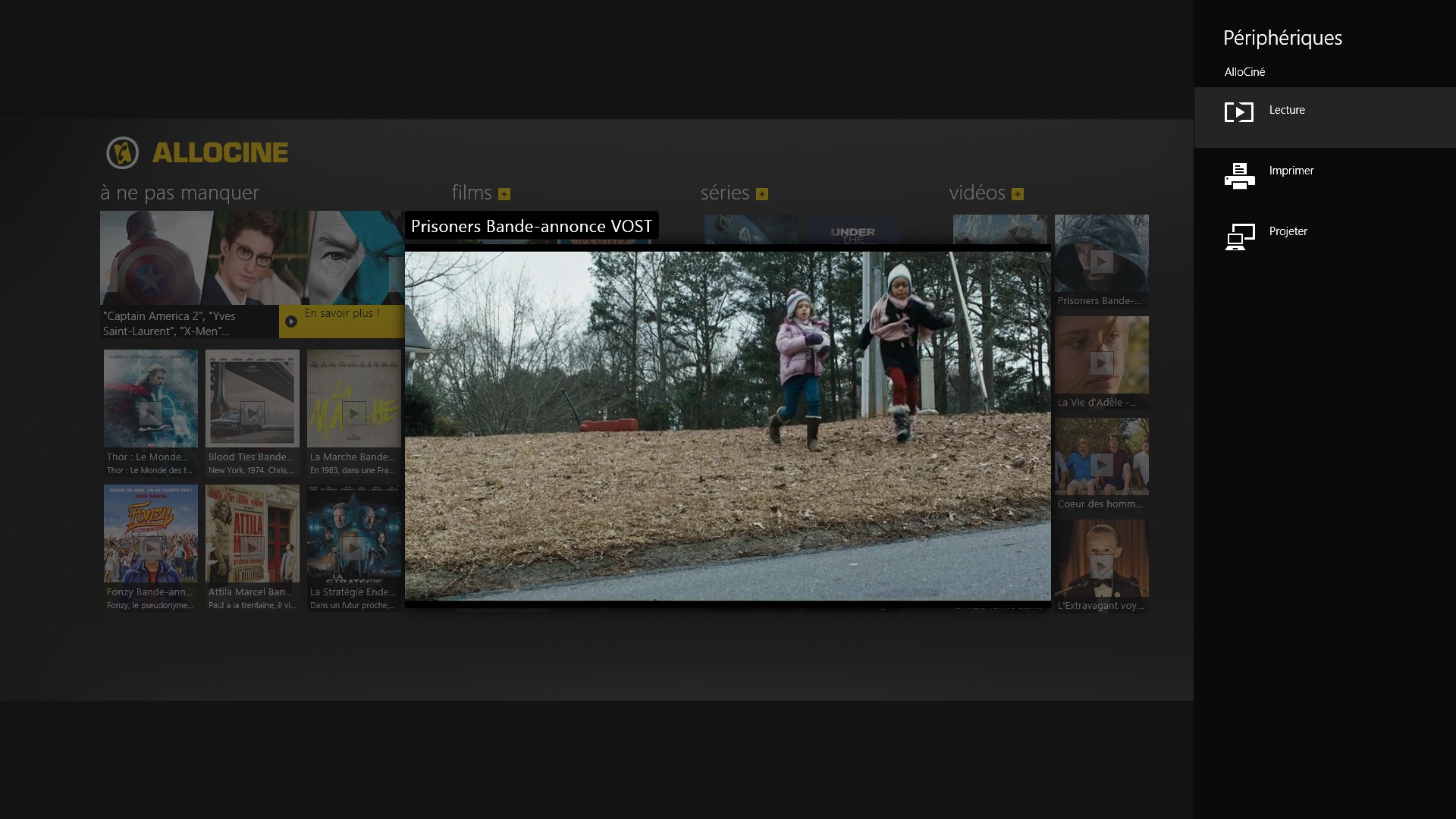The height and width of the screenshot is (819, 1456).
Task: Click the New York, 1974. Chris description text
Action: click(251, 470)
